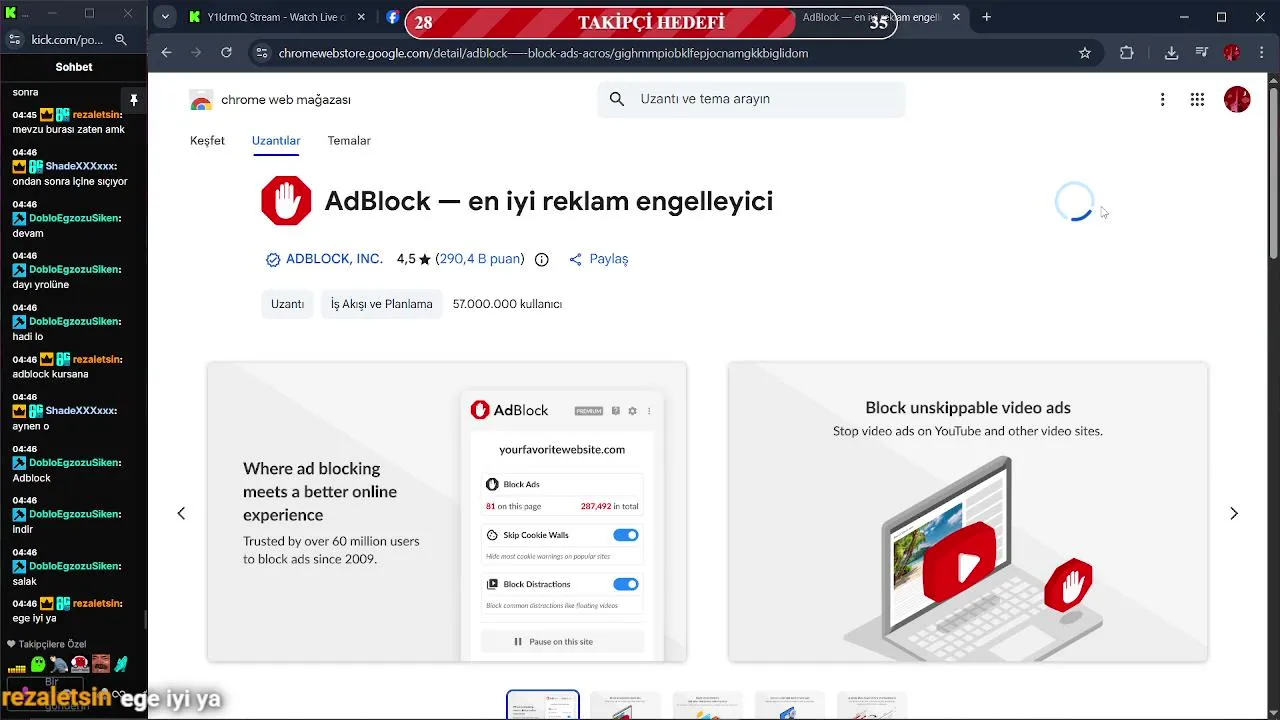Select the first screenshot thumbnail
1280x720 pixels.
coord(543,705)
